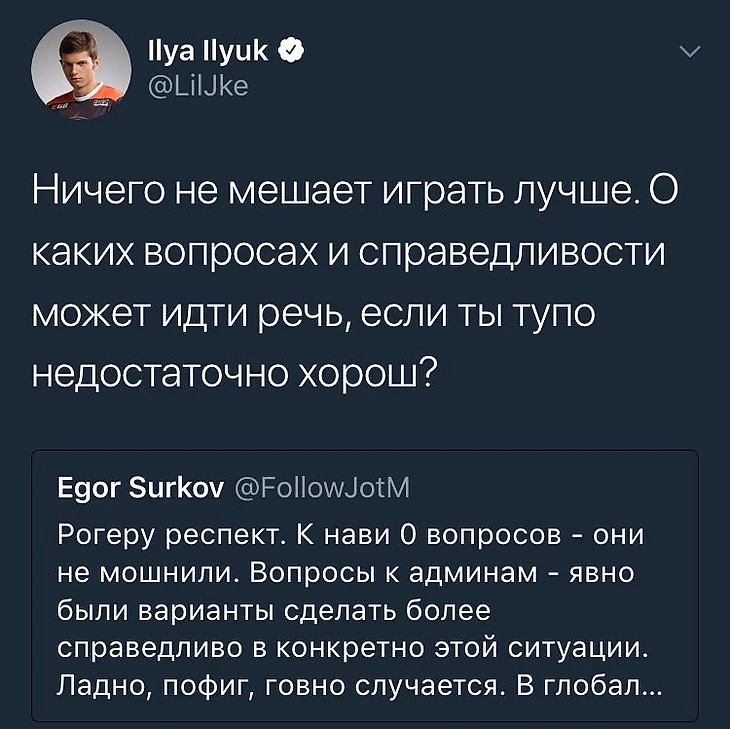Expand the truncated 'В глобал…' ending
This screenshot has height=729, width=730.
pyautogui.click(x=589, y=686)
